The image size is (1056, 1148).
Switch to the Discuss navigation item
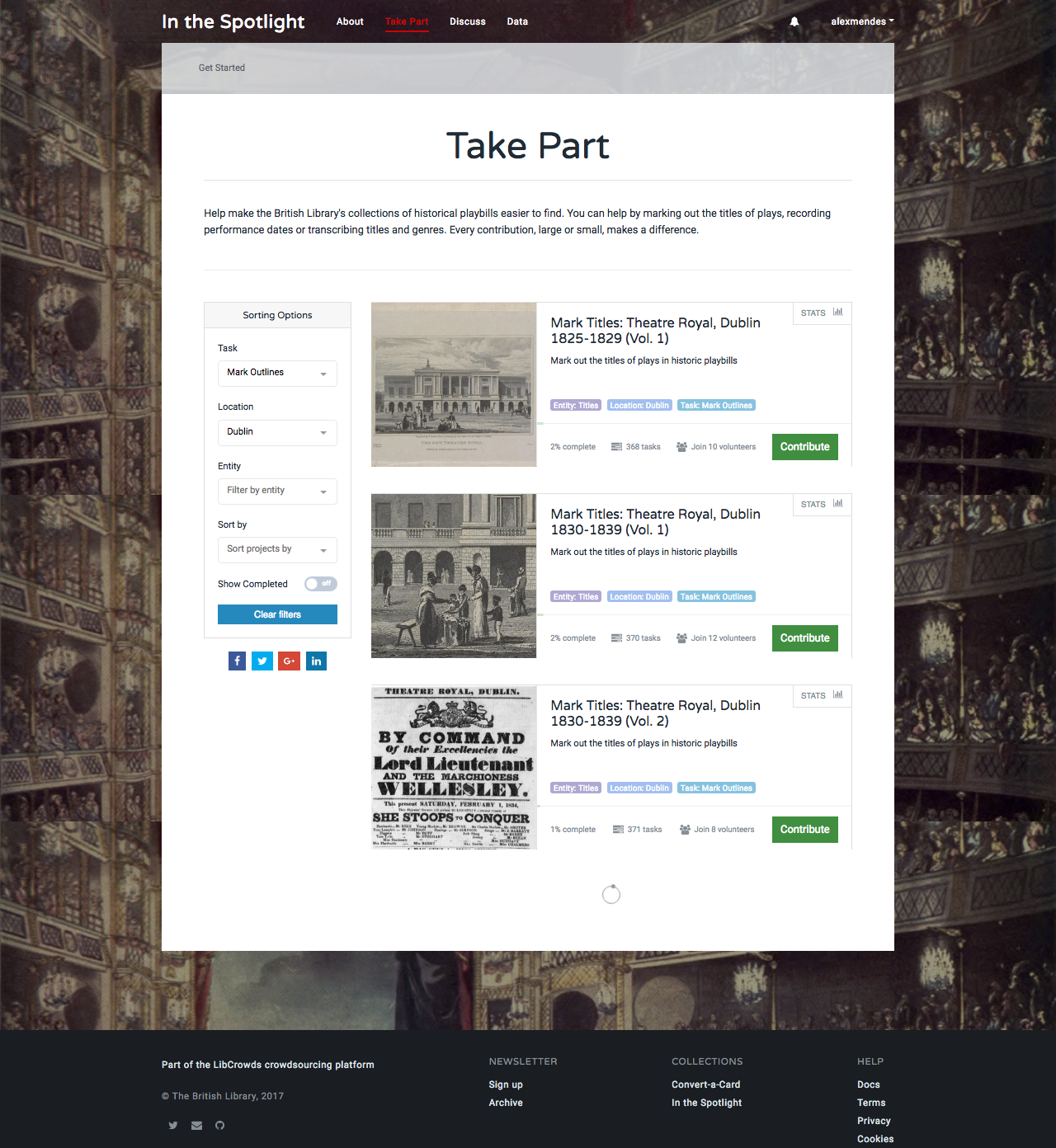click(468, 21)
